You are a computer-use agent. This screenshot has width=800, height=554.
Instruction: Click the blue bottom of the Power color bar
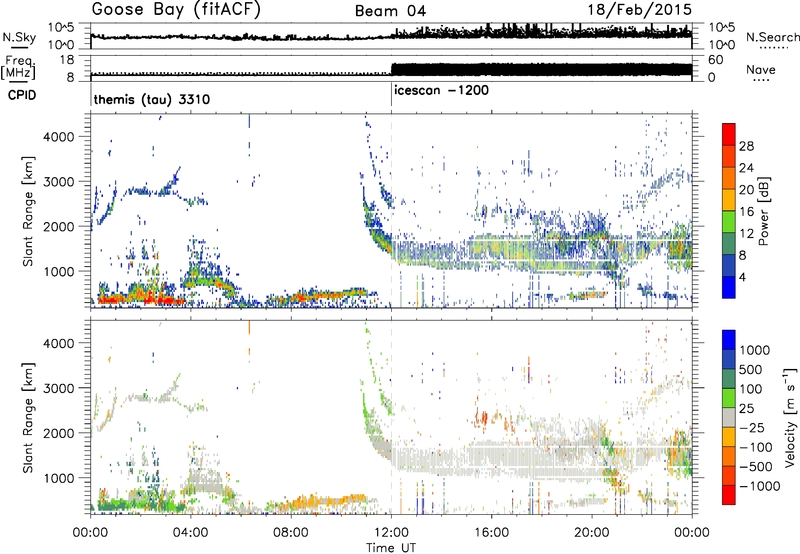coord(729,287)
